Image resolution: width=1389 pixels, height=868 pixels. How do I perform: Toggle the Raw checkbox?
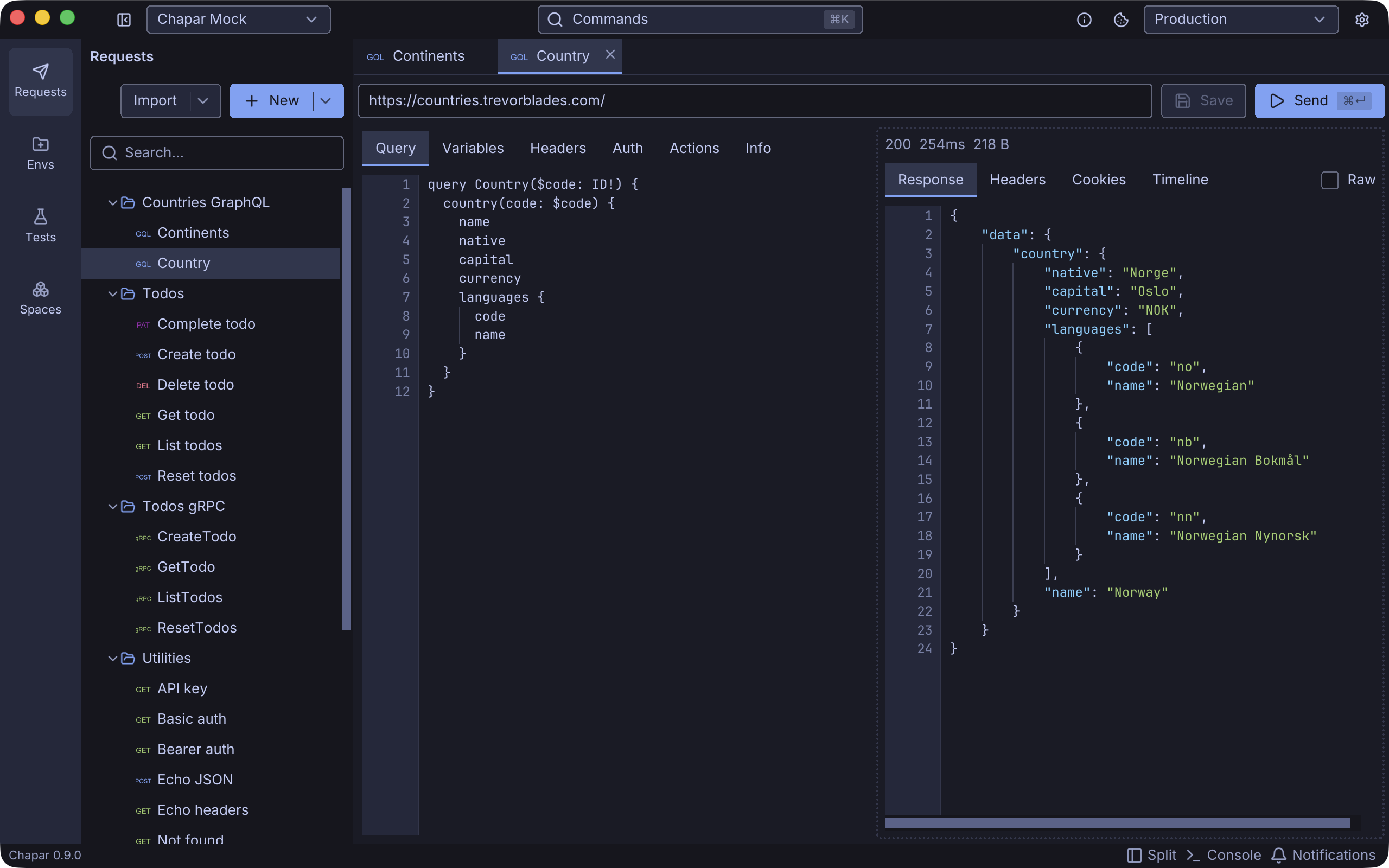(1329, 180)
